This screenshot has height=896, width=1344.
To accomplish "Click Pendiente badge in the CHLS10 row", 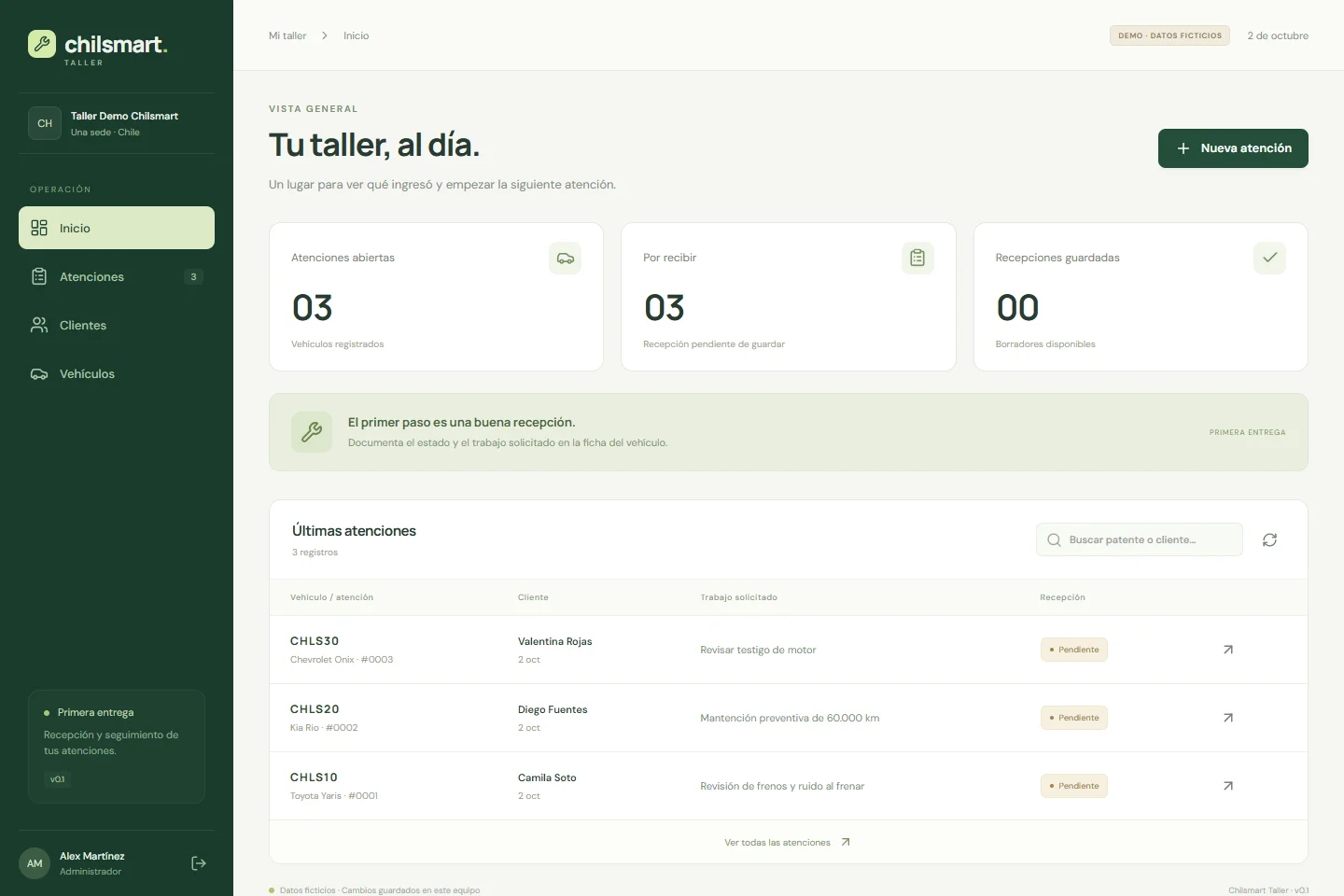I will click(x=1074, y=786).
